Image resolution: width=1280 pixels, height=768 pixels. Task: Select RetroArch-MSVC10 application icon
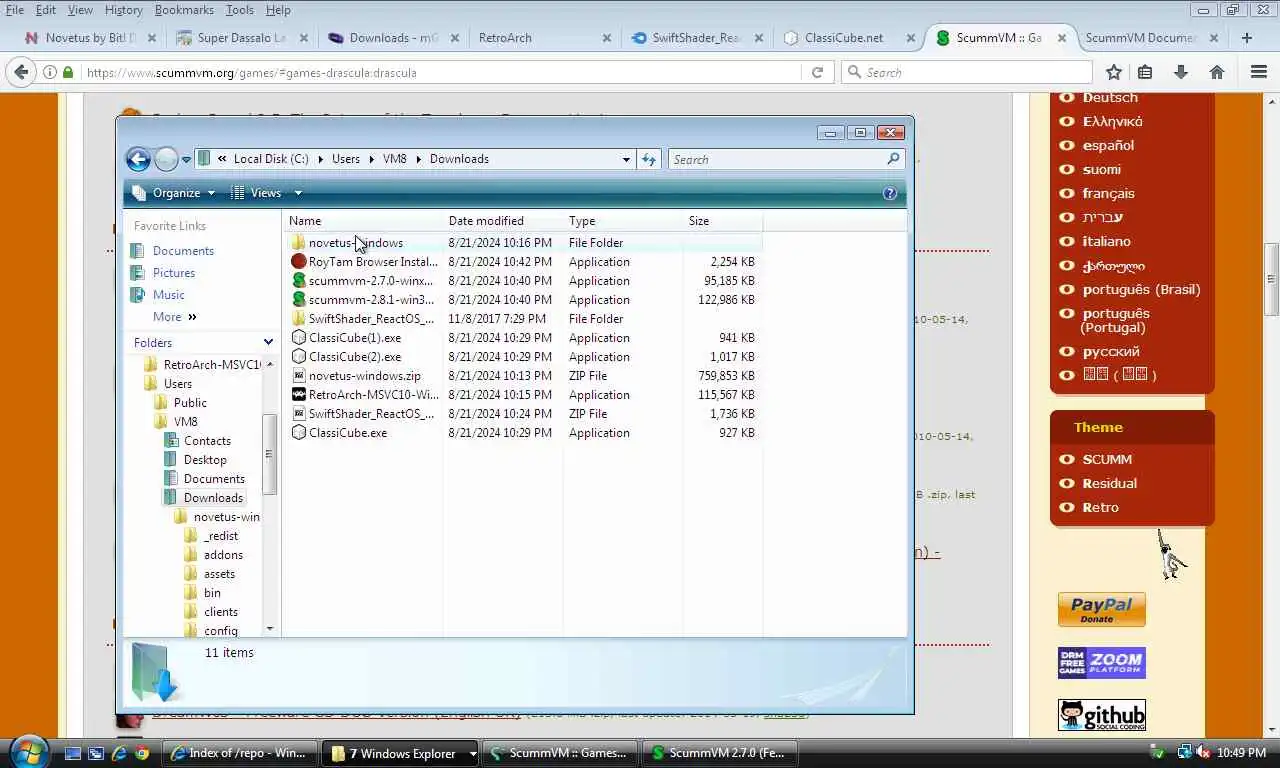(298, 395)
